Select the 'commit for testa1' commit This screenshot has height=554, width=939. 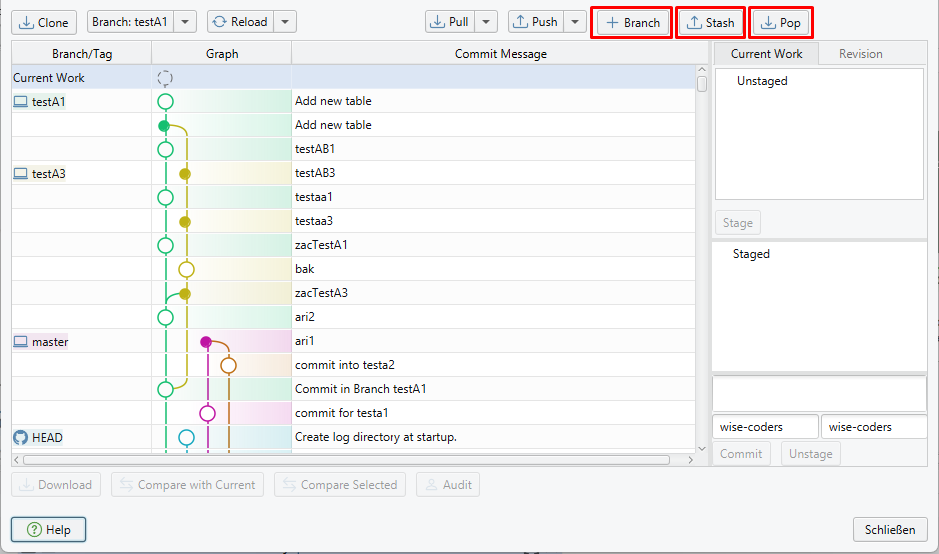[x=341, y=413]
